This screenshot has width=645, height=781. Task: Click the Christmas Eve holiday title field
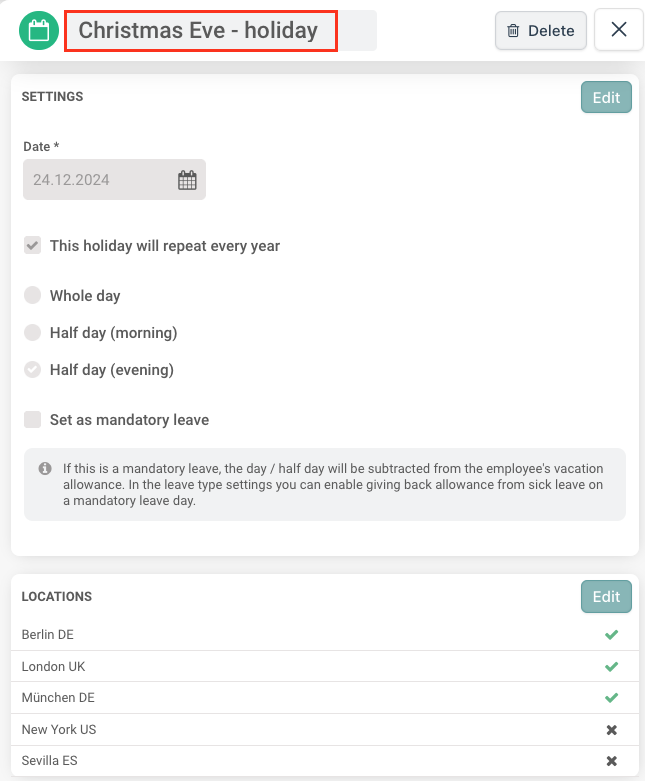(x=200, y=31)
